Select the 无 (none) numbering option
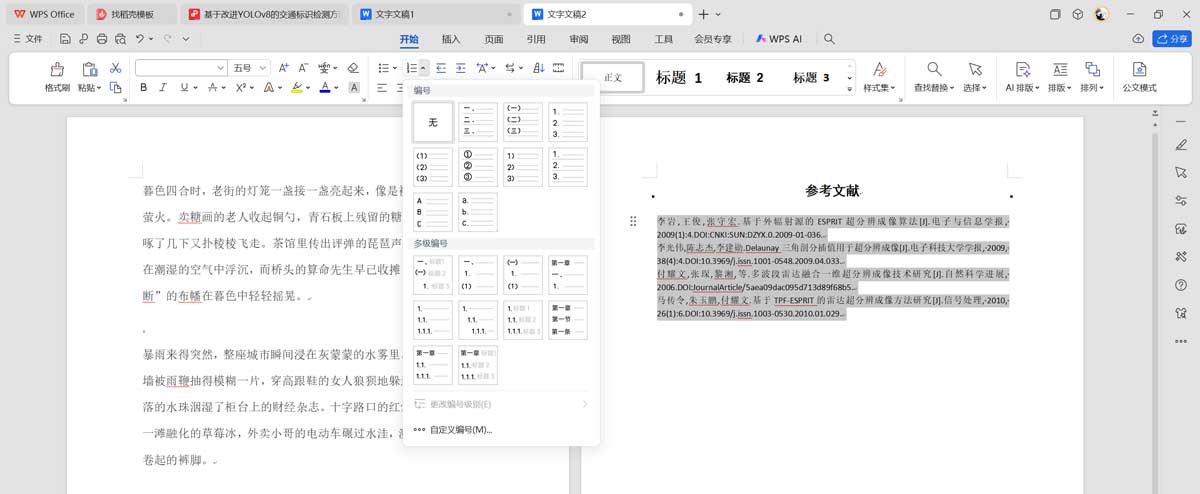The image size is (1200, 494). point(433,122)
